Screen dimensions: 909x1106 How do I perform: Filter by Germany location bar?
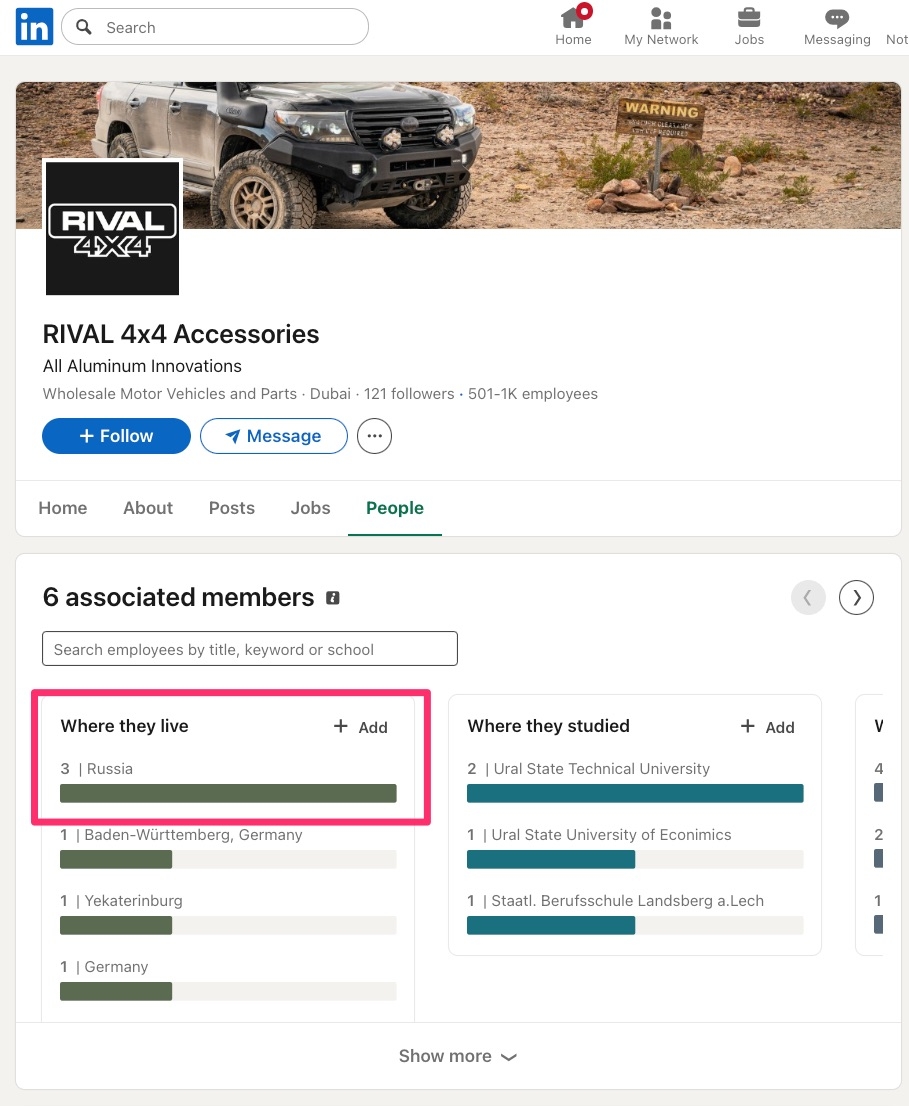click(228, 991)
